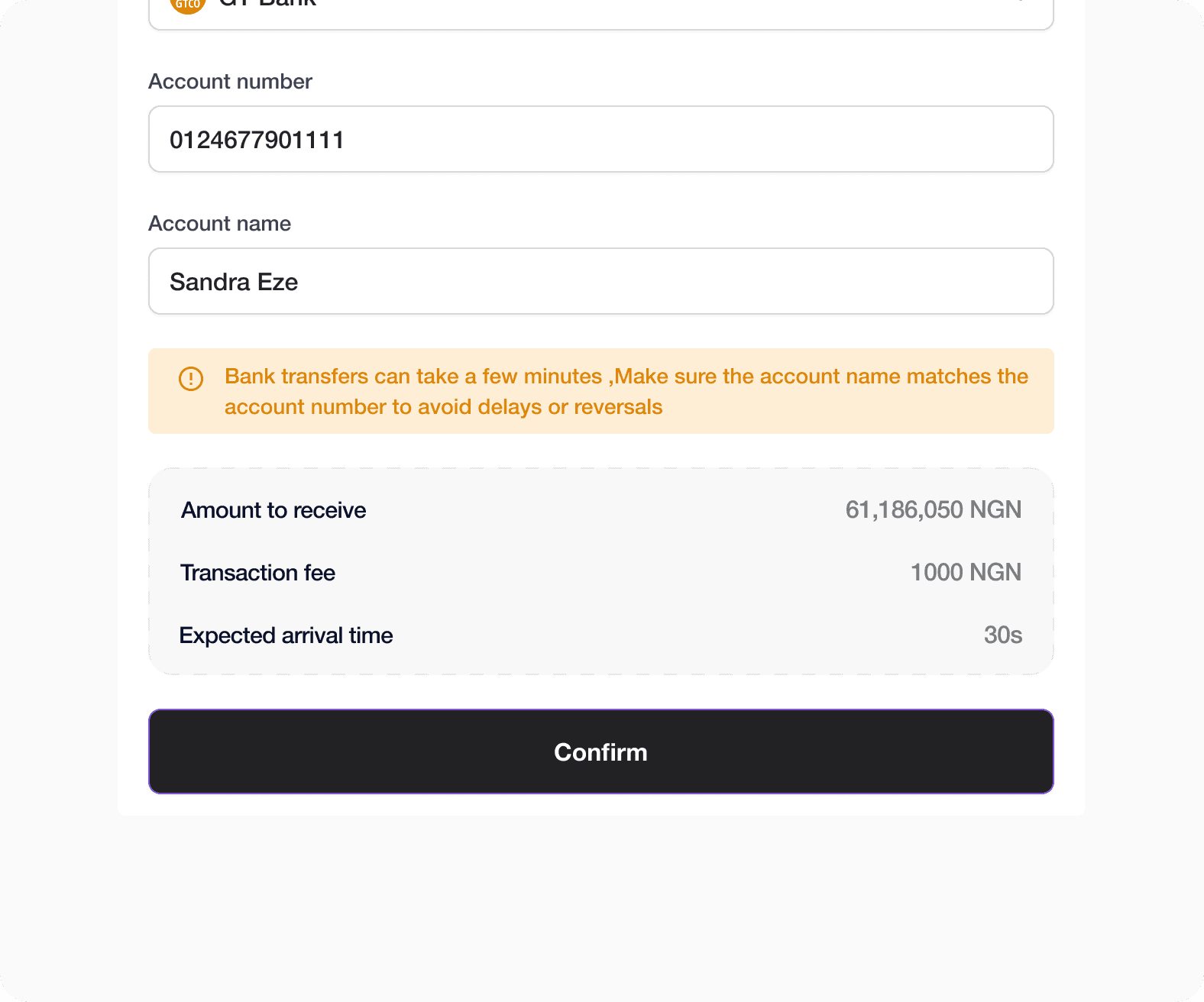Click the "Transaction fee" label
The image size is (1204, 1002).
[257, 573]
